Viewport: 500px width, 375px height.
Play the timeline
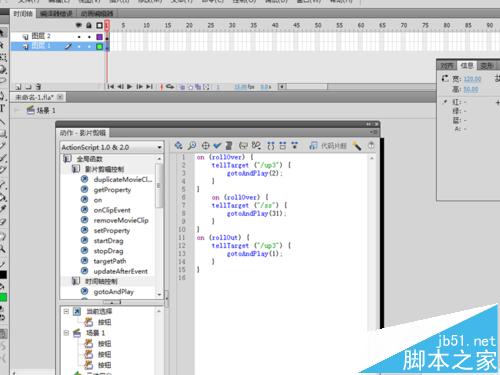[x=130, y=87]
